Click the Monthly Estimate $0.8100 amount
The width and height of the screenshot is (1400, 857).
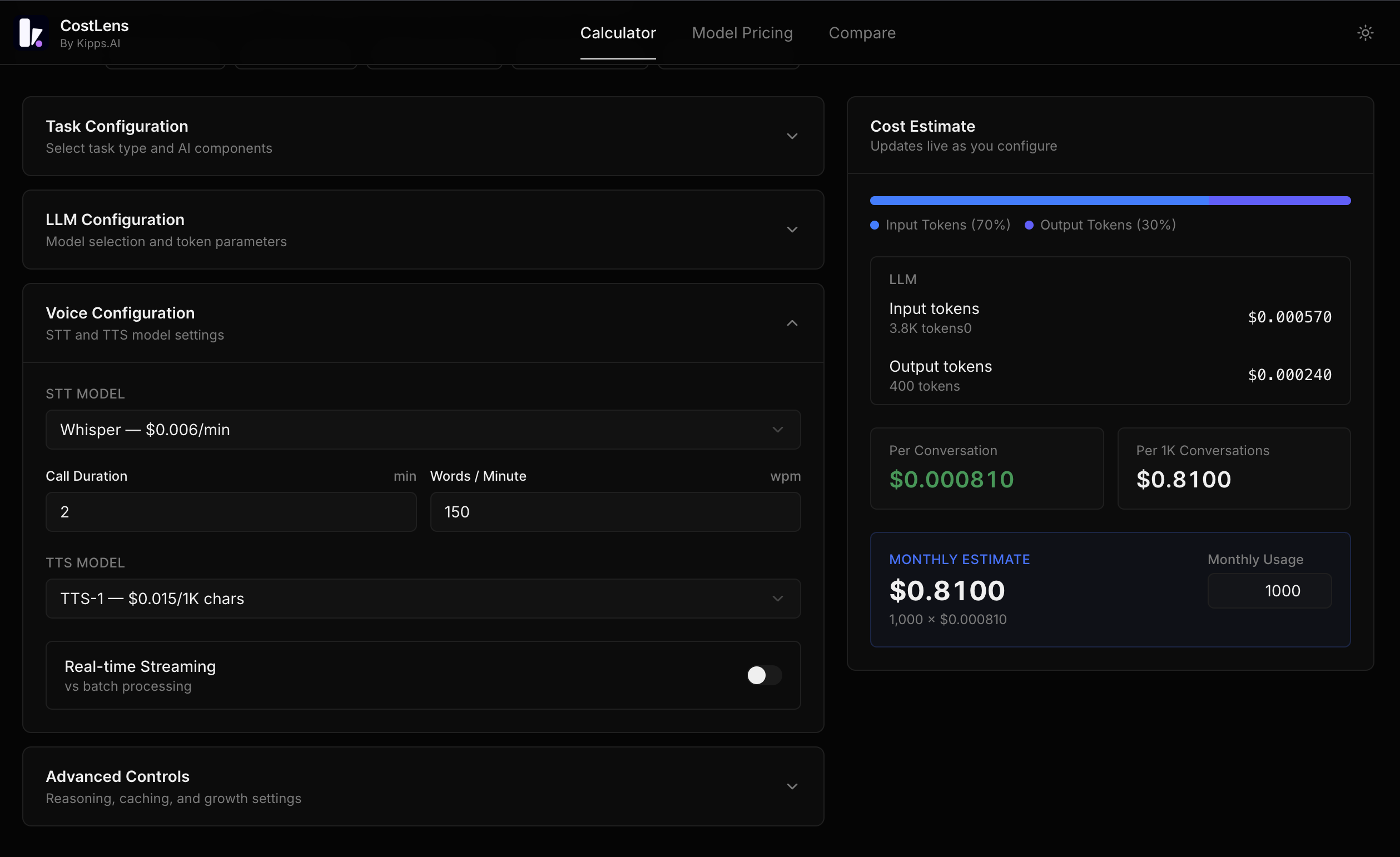(x=947, y=591)
